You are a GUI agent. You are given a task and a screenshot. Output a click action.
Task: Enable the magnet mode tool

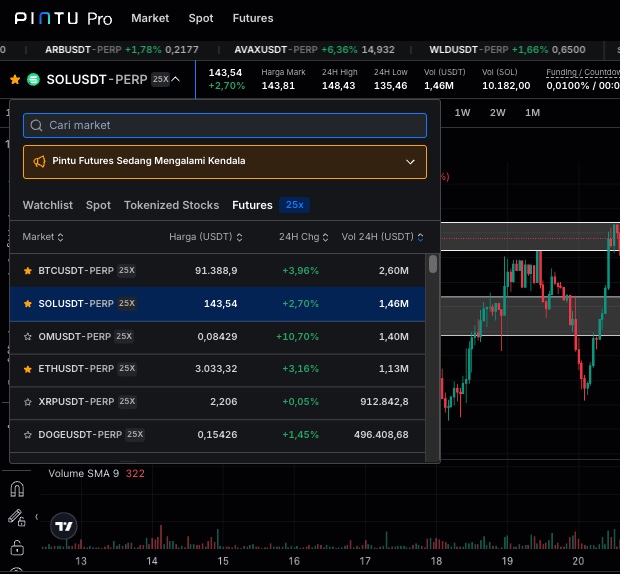(x=16, y=490)
